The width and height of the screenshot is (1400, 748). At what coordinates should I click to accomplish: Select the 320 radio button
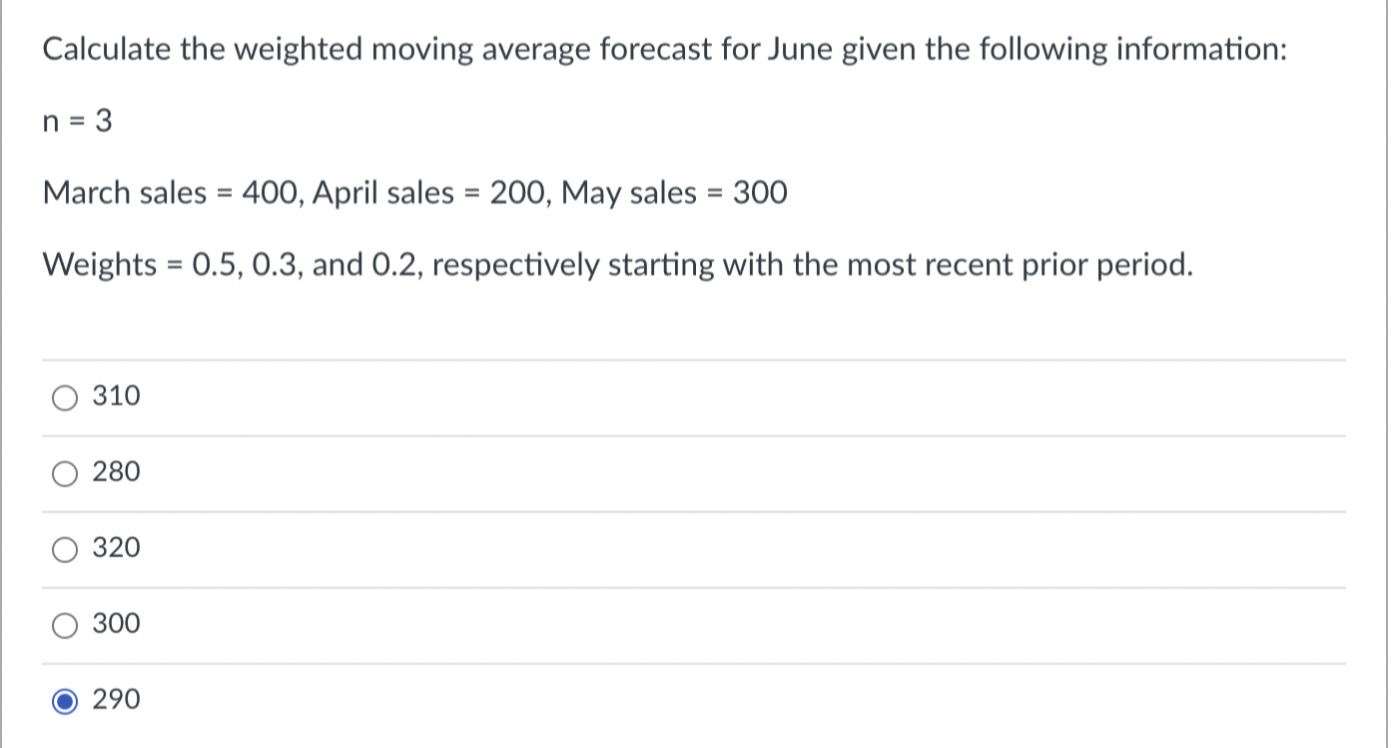[64, 549]
